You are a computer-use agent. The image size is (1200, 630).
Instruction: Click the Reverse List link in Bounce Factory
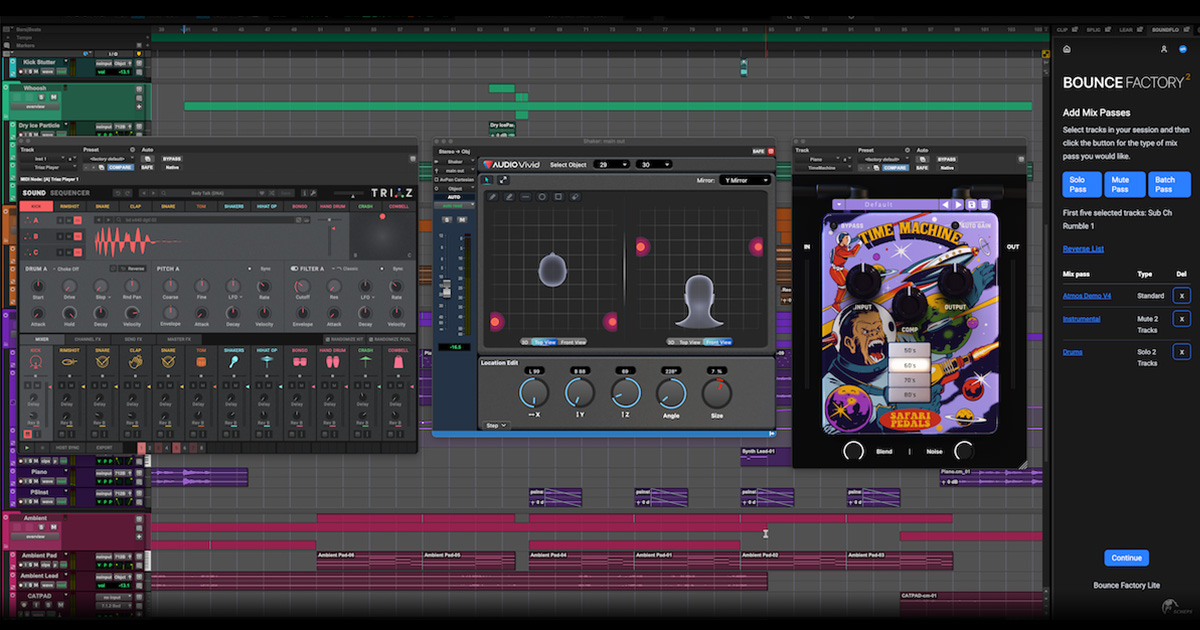click(1083, 247)
